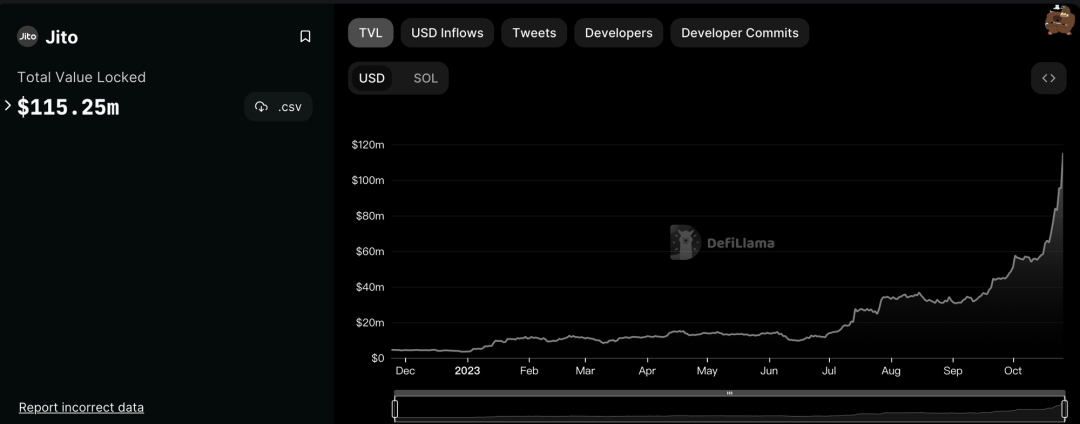Switch denomination to SOL
1080x424 pixels.
pyautogui.click(x=425, y=78)
